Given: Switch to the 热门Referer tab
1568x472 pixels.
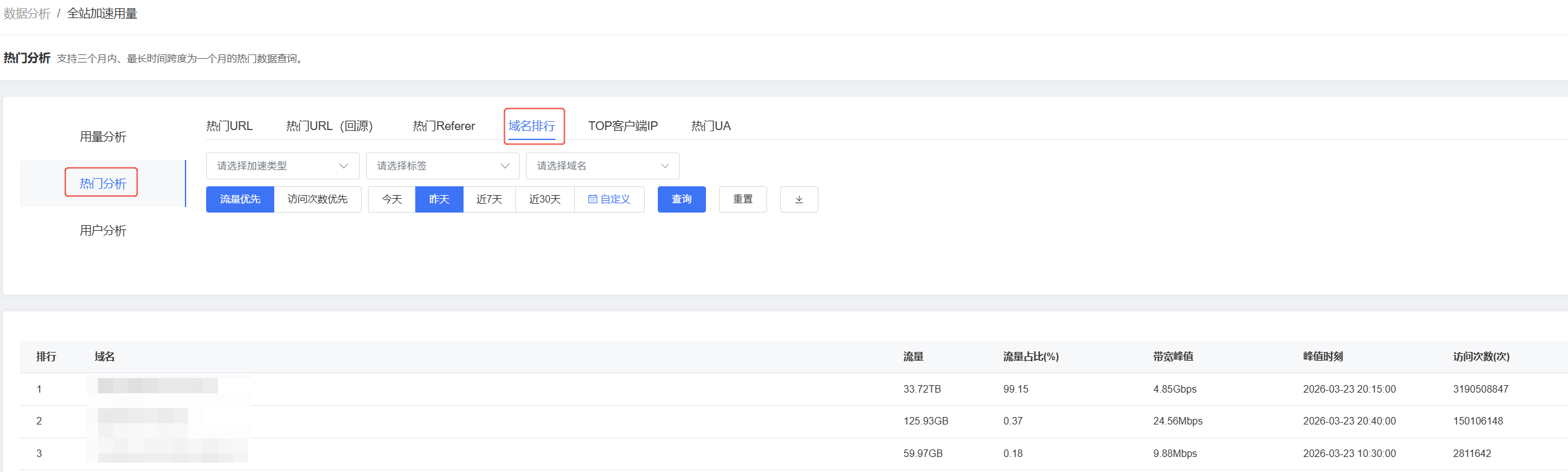Looking at the screenshot, I should click(x=444, y=126).
